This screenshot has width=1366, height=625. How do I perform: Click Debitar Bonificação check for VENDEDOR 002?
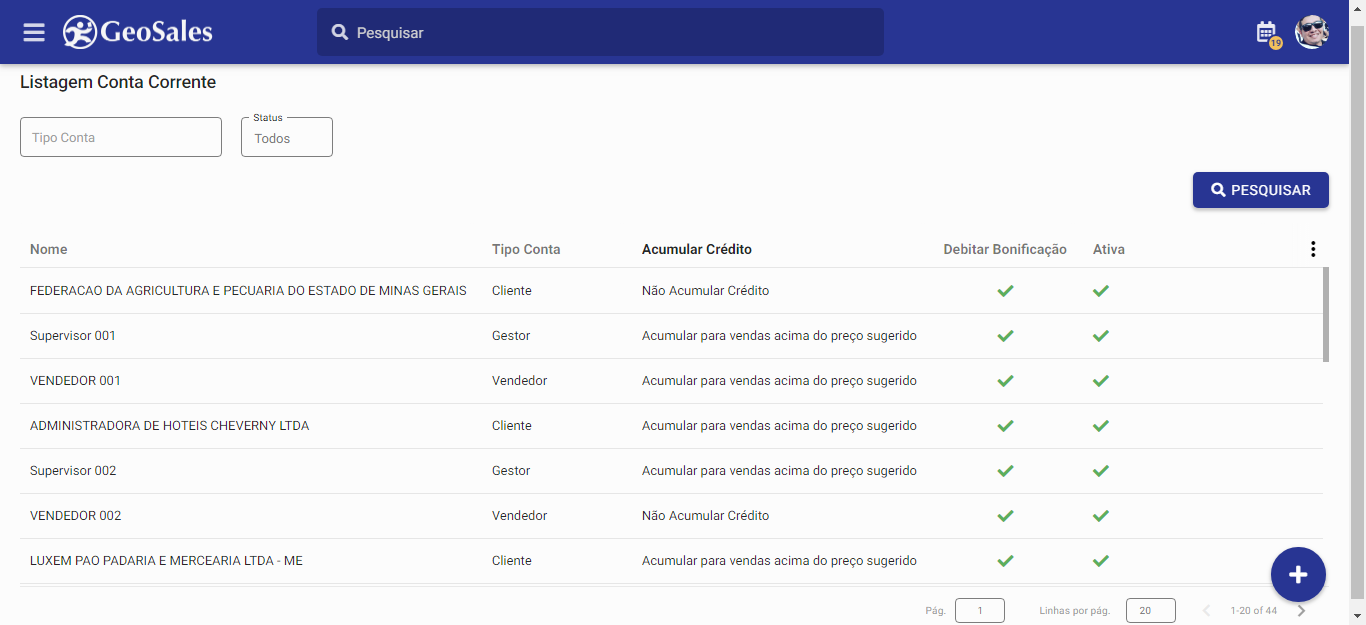[x=1006, y=516]
